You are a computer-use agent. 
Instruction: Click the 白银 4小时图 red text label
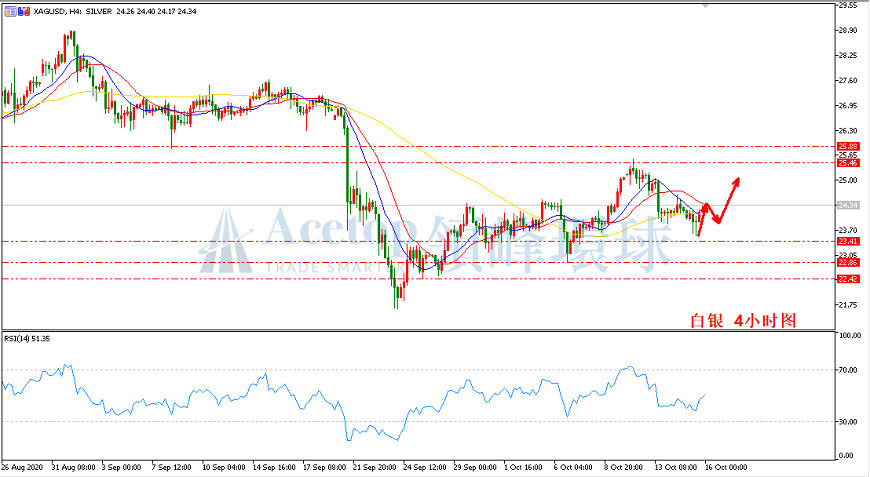click(x=743, y=320)
